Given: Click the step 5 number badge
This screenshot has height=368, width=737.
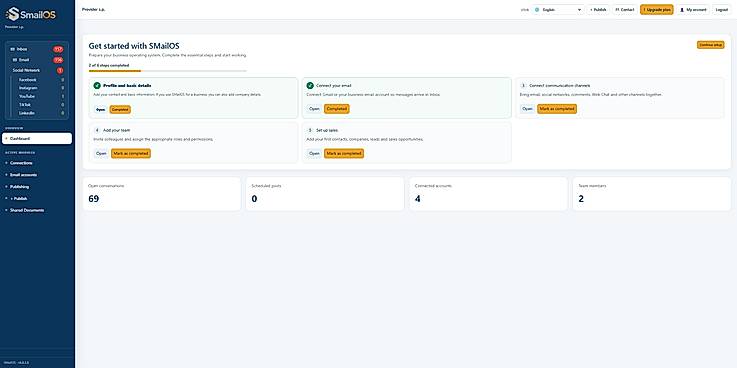Looking at the screenshot, I should (310, 130).
